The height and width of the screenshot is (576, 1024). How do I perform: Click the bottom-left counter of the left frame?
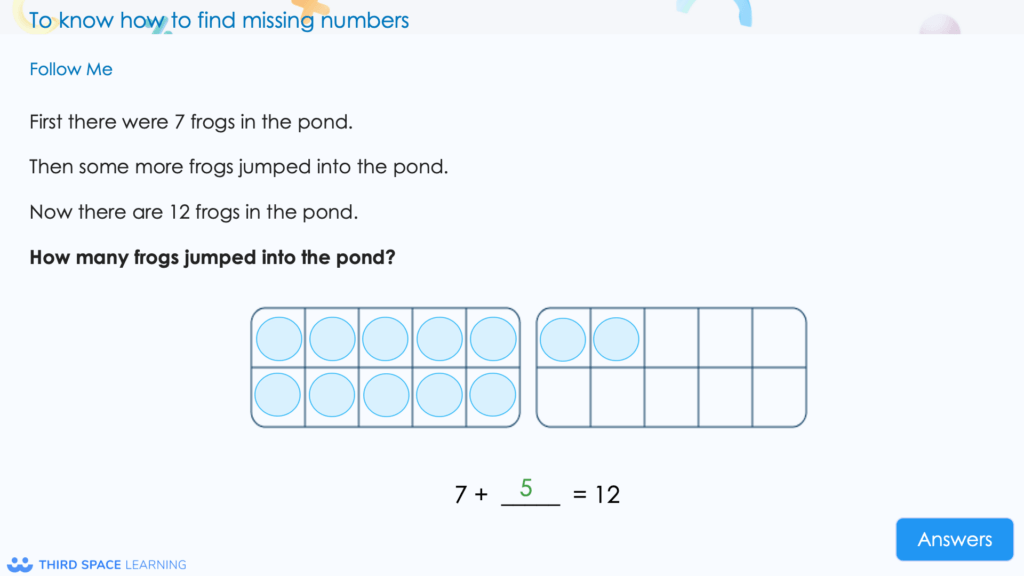277,394
